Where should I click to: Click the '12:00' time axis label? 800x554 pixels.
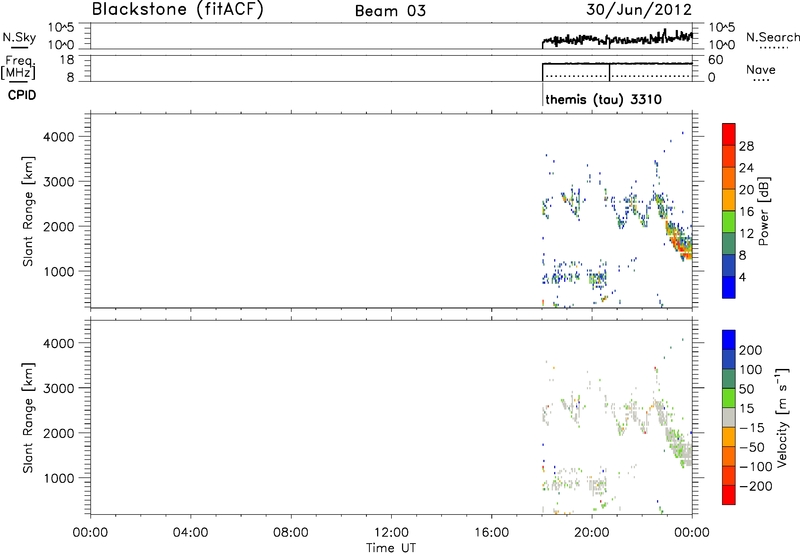pyautogui.click(x=391, y=533)
